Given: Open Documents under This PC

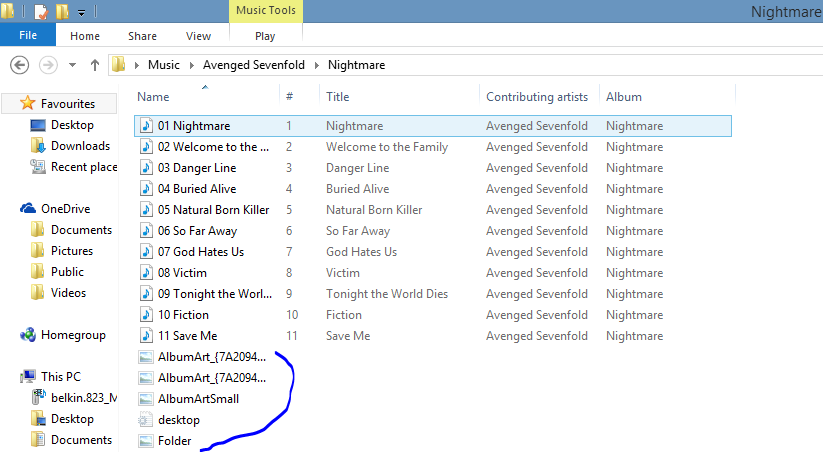Looking at the screenshot, I should (81, 440).
